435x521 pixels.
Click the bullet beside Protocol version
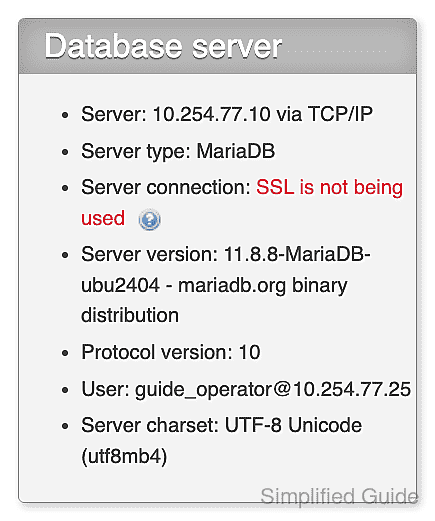(65, 353)
